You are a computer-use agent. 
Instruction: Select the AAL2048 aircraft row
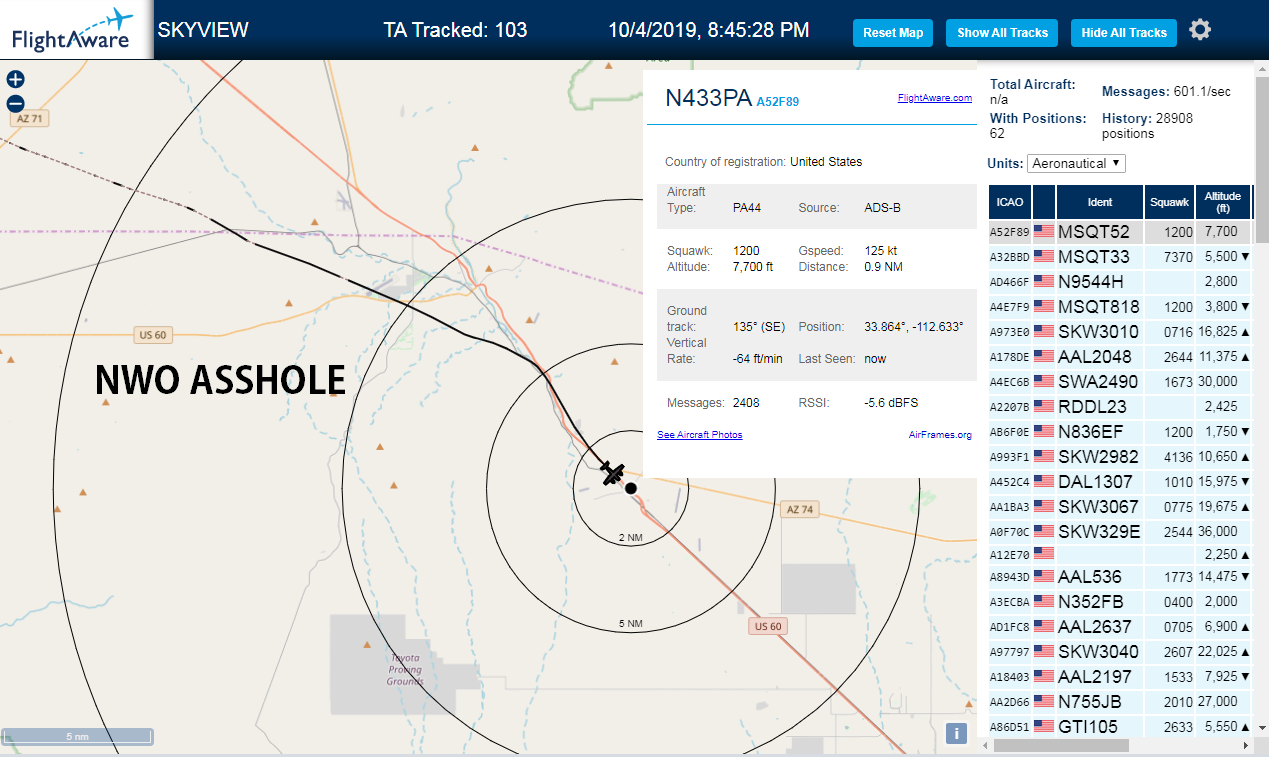coord(1119,357)
